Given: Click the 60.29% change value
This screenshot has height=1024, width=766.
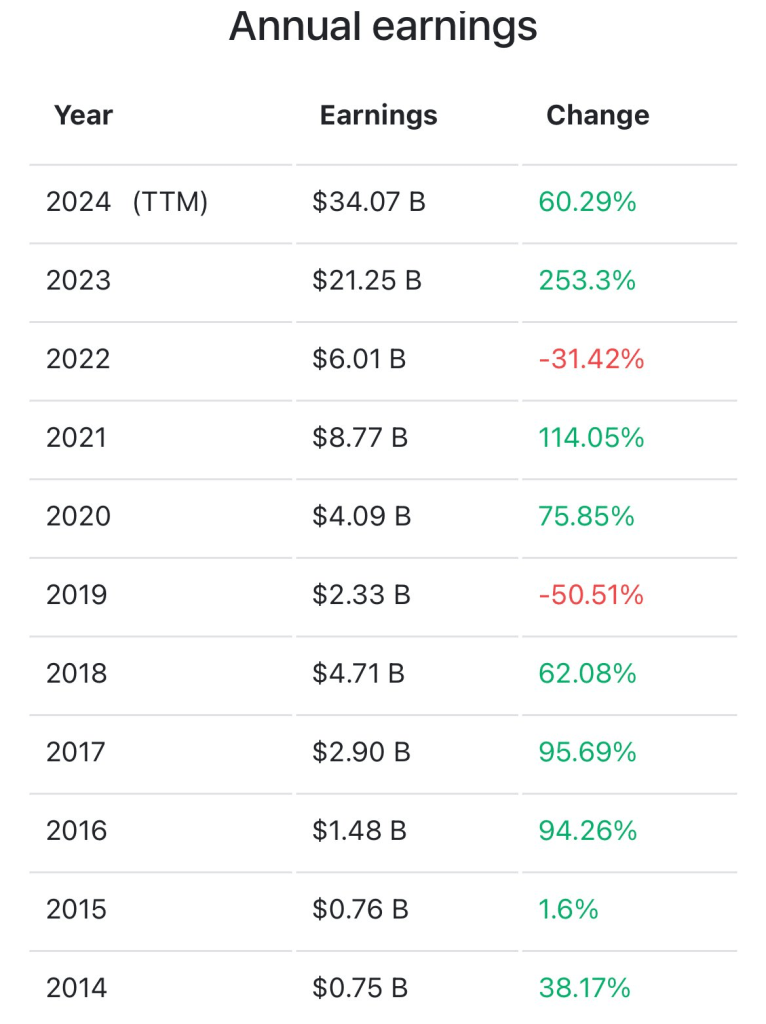Looking at the screenshot, I should click(x=587, y=202).
